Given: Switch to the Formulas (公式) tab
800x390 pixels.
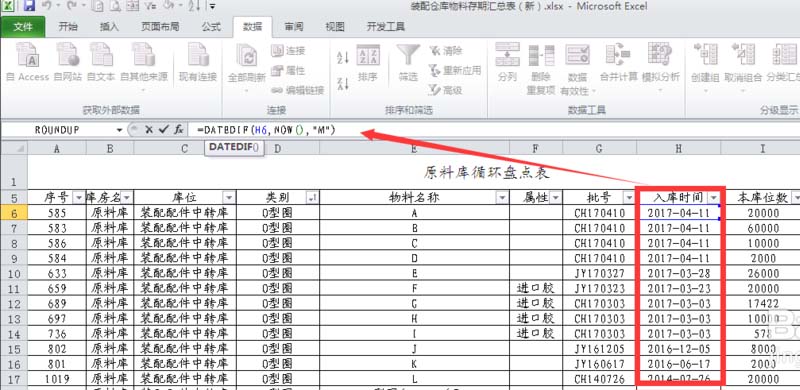Looking at the screenshot, I should [x=211, y=27].
